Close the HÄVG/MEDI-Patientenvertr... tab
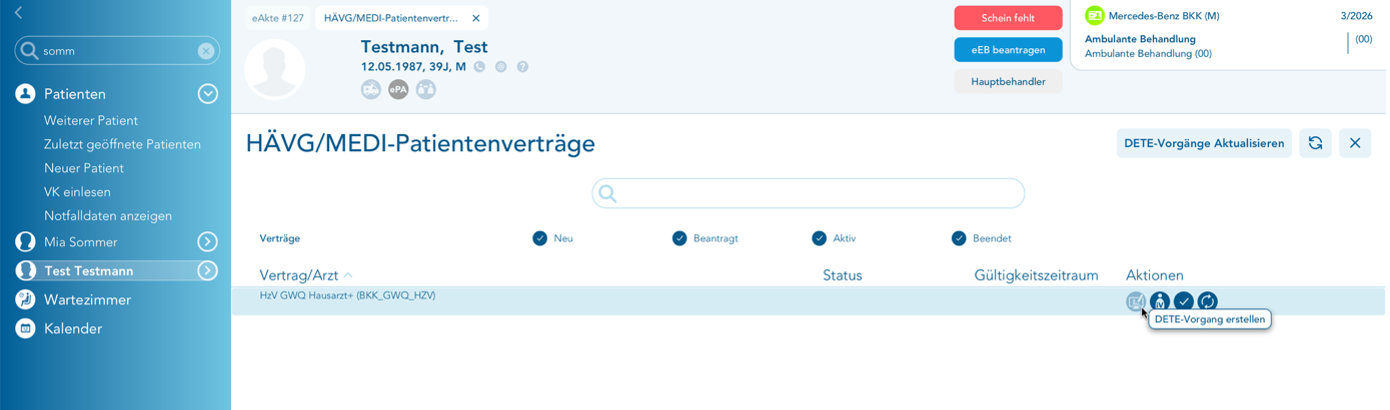This screenshot has width=1390, height=410. coord(475,18)
